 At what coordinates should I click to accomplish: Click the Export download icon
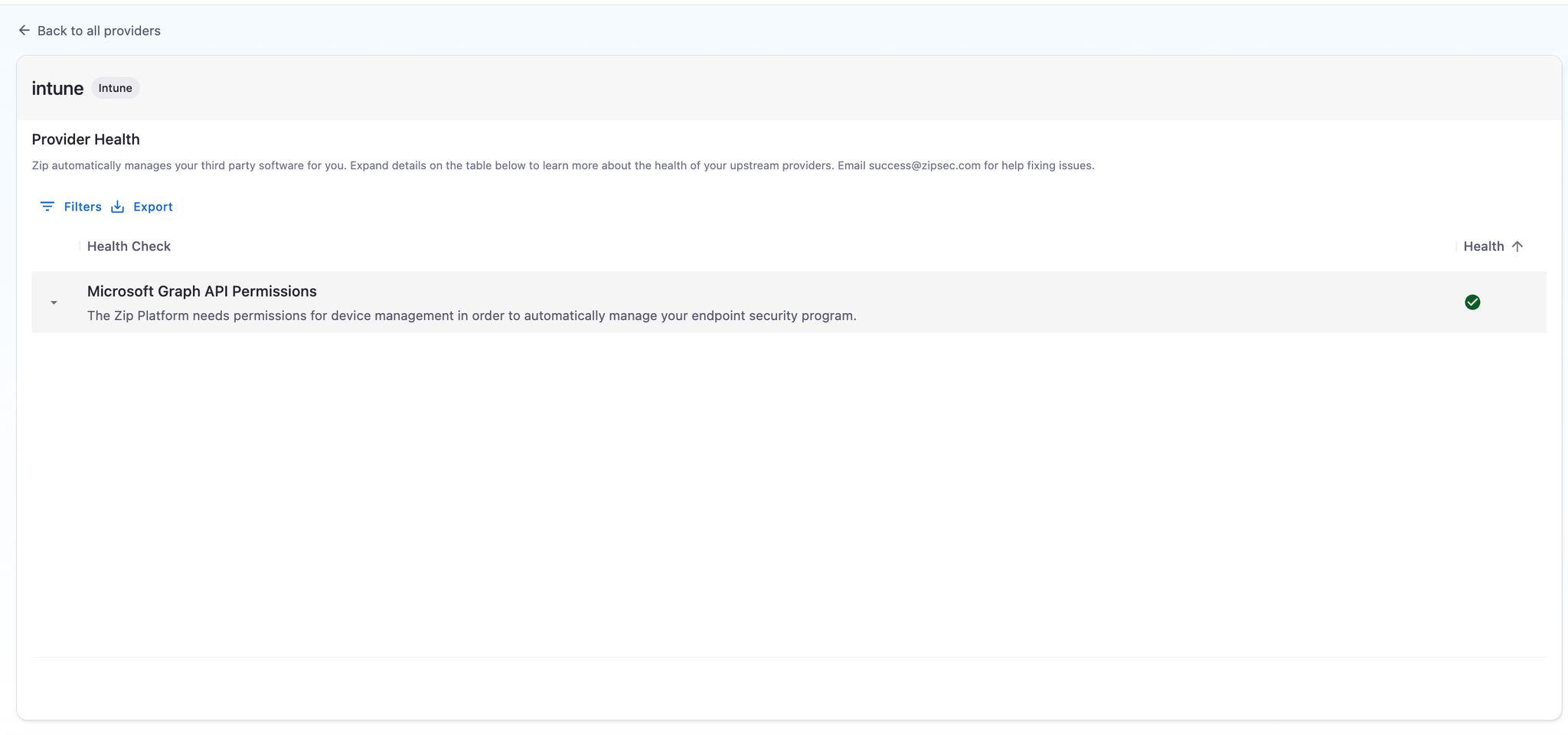(117, 207)
